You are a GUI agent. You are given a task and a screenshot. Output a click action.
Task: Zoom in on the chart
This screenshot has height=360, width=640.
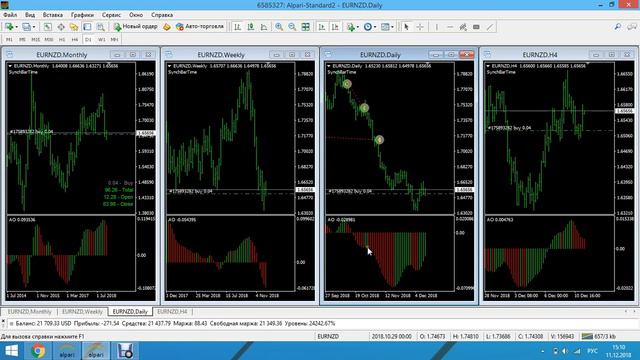point(279,27)
